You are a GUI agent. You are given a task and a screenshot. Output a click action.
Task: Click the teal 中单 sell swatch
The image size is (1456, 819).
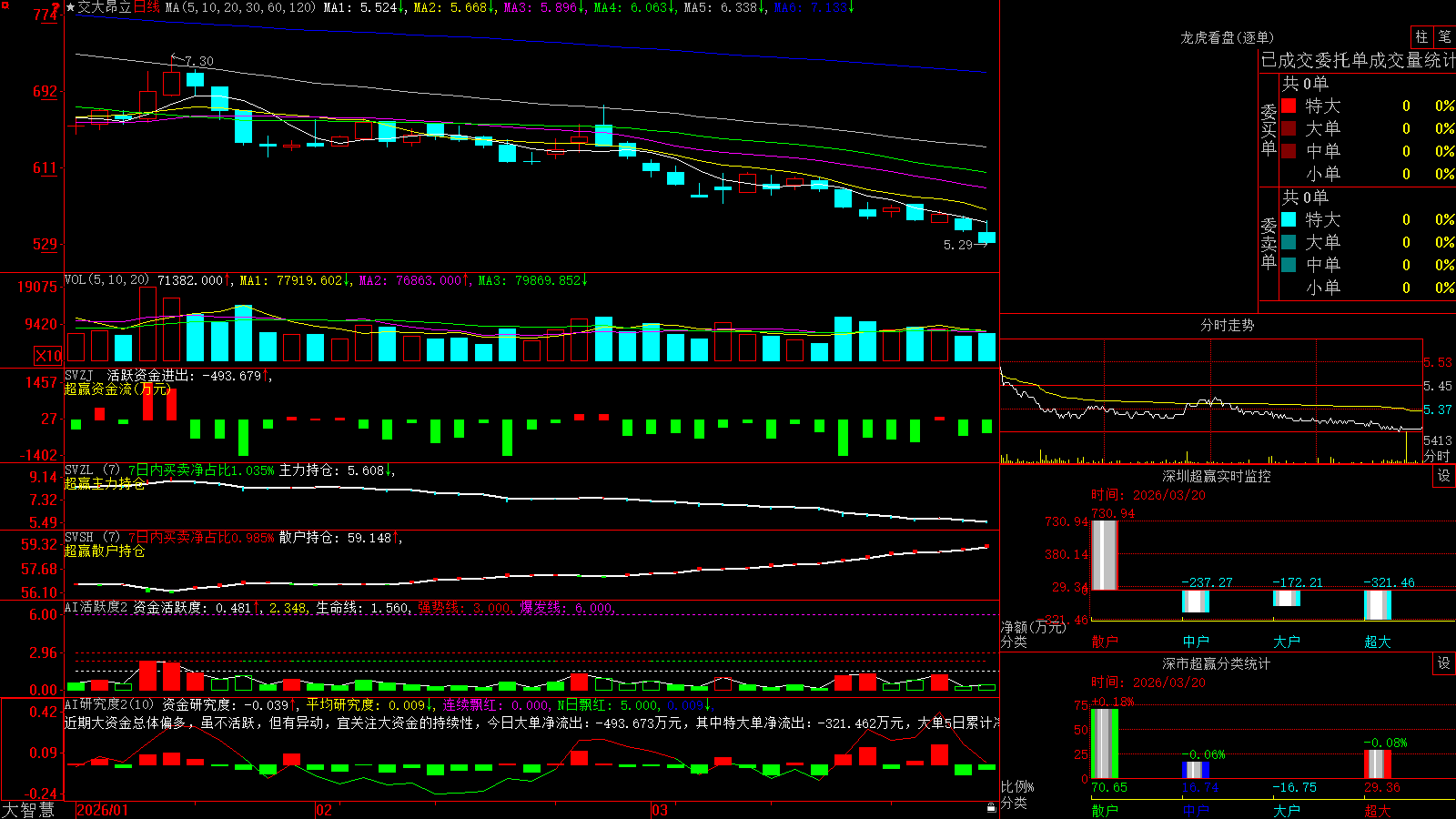(1289, 265)
